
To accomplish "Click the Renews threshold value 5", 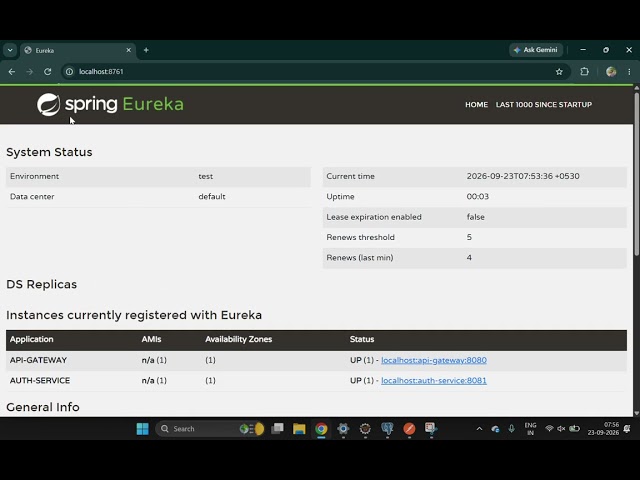I will point(469,237).
